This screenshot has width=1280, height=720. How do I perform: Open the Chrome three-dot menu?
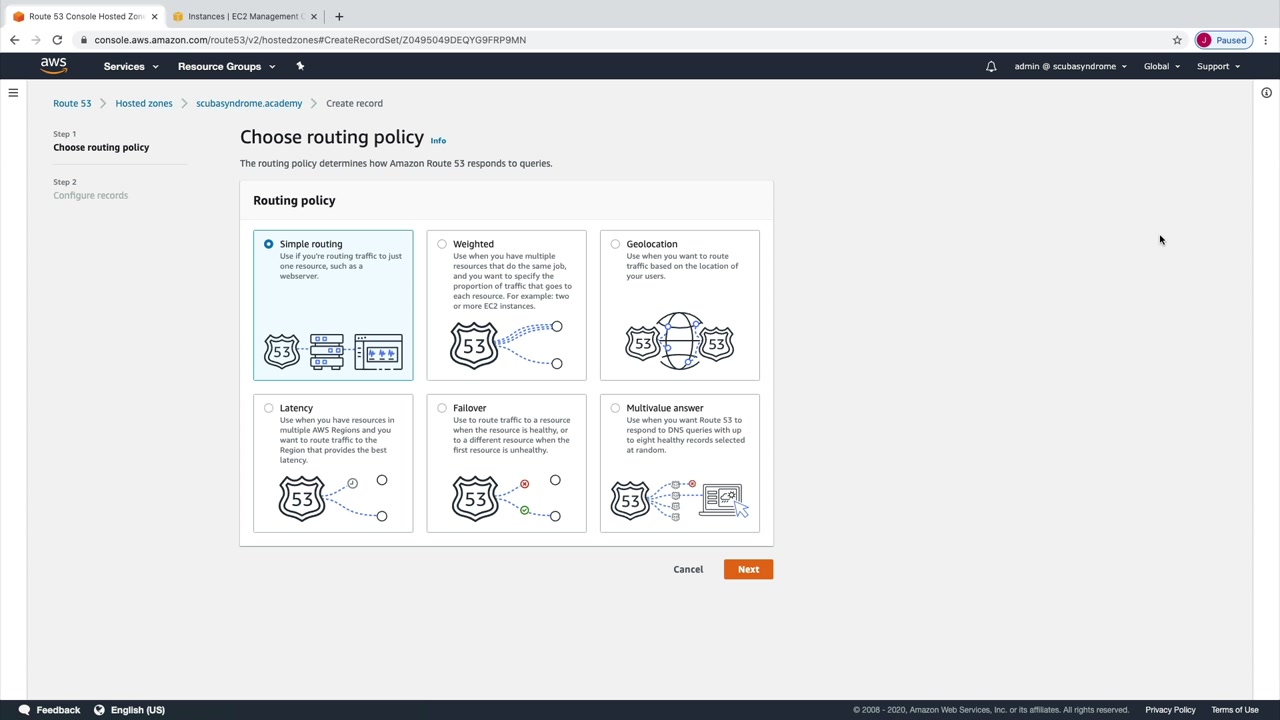tap(1265, 40)
